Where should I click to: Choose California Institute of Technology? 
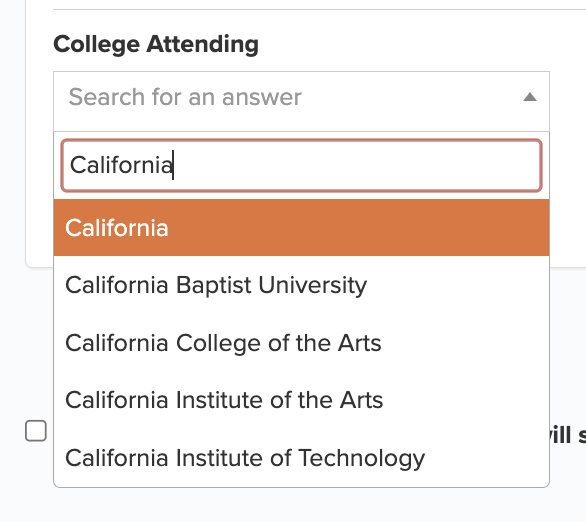pyautogui.click(x=301, y=458)
